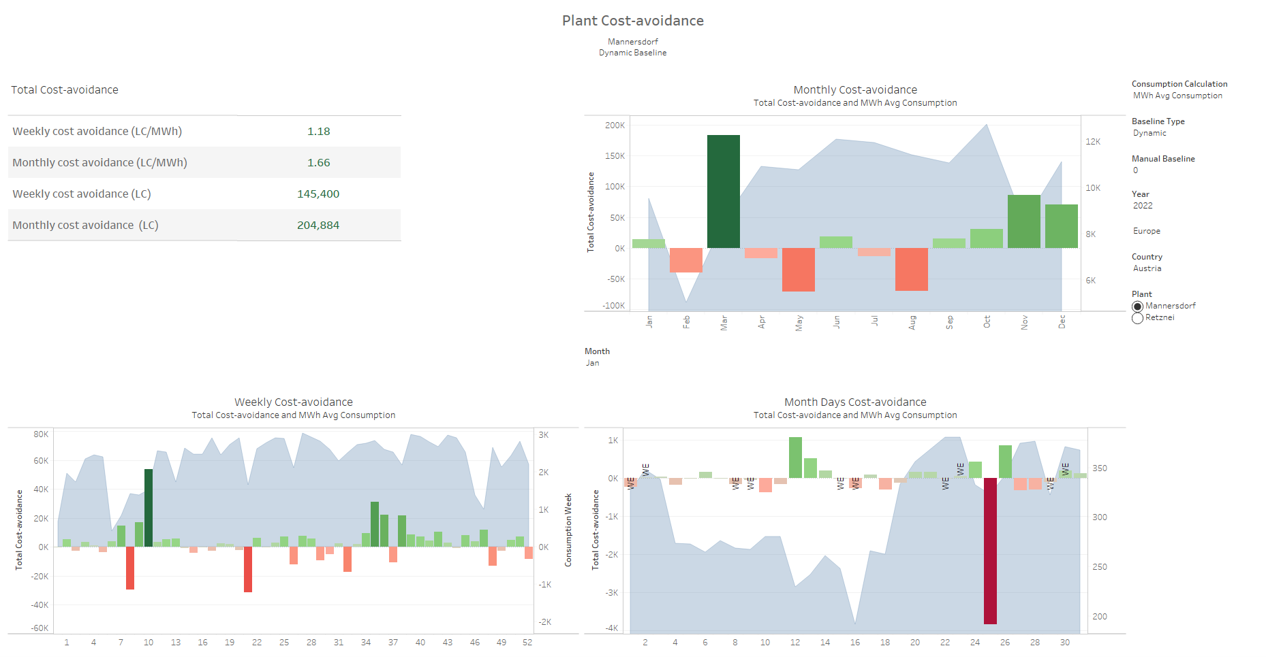Click the green day 26 bar in daily chart
Image resolution: width=1266 pixels, height=657 pixels.
[1005, 462]
